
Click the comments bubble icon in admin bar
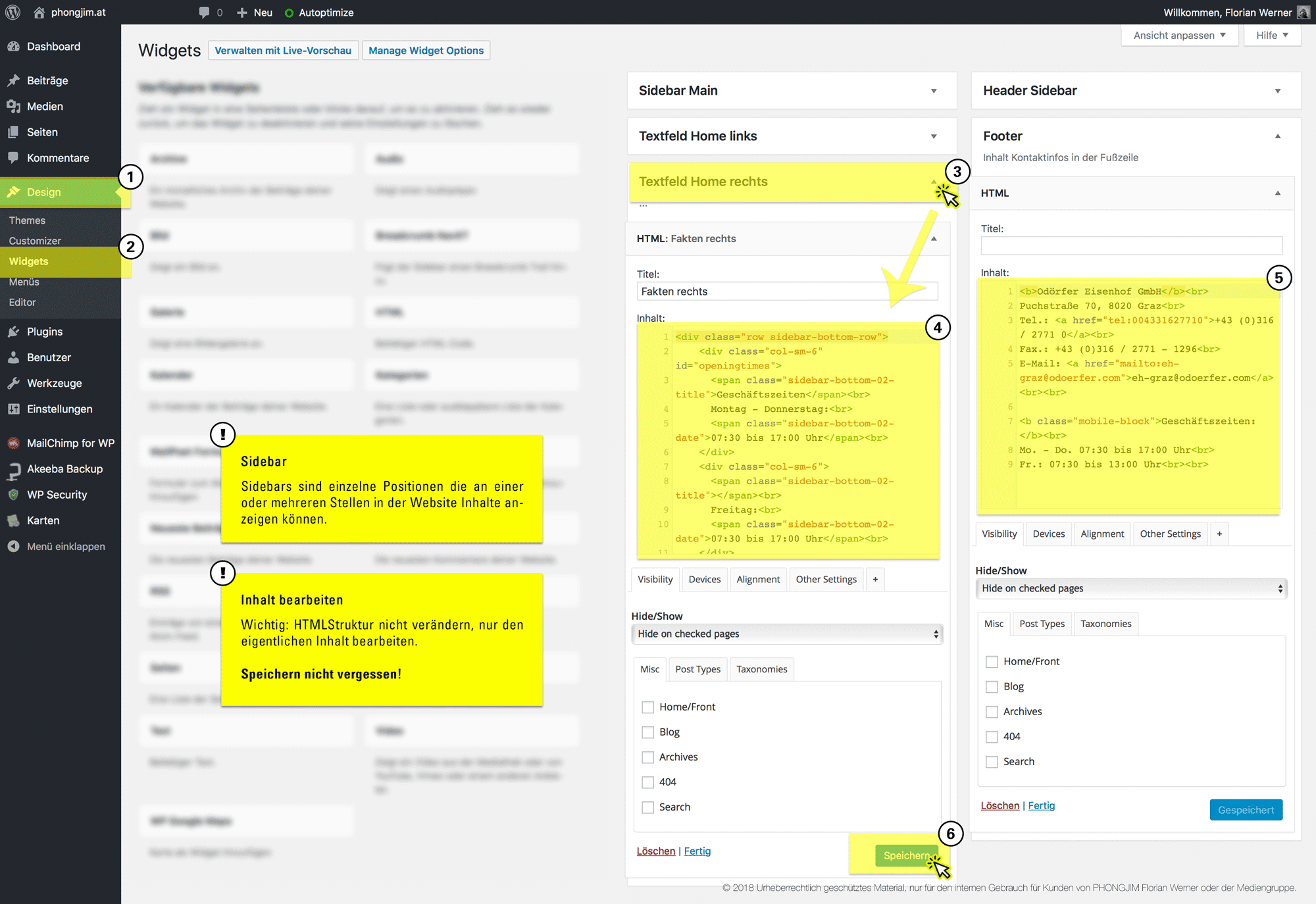click(204, 13)
